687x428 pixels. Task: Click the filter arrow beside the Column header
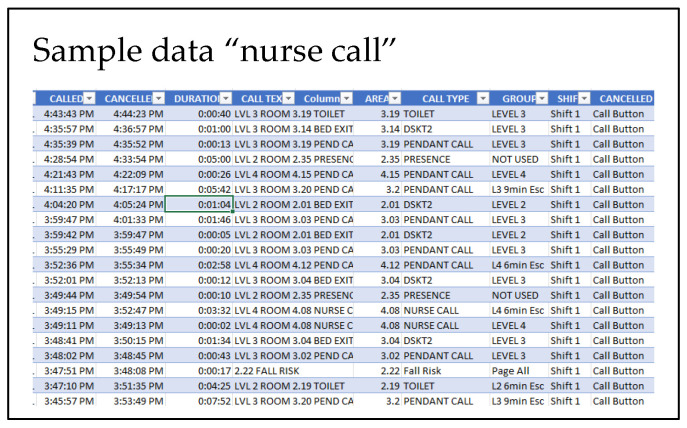pos(346,99)
